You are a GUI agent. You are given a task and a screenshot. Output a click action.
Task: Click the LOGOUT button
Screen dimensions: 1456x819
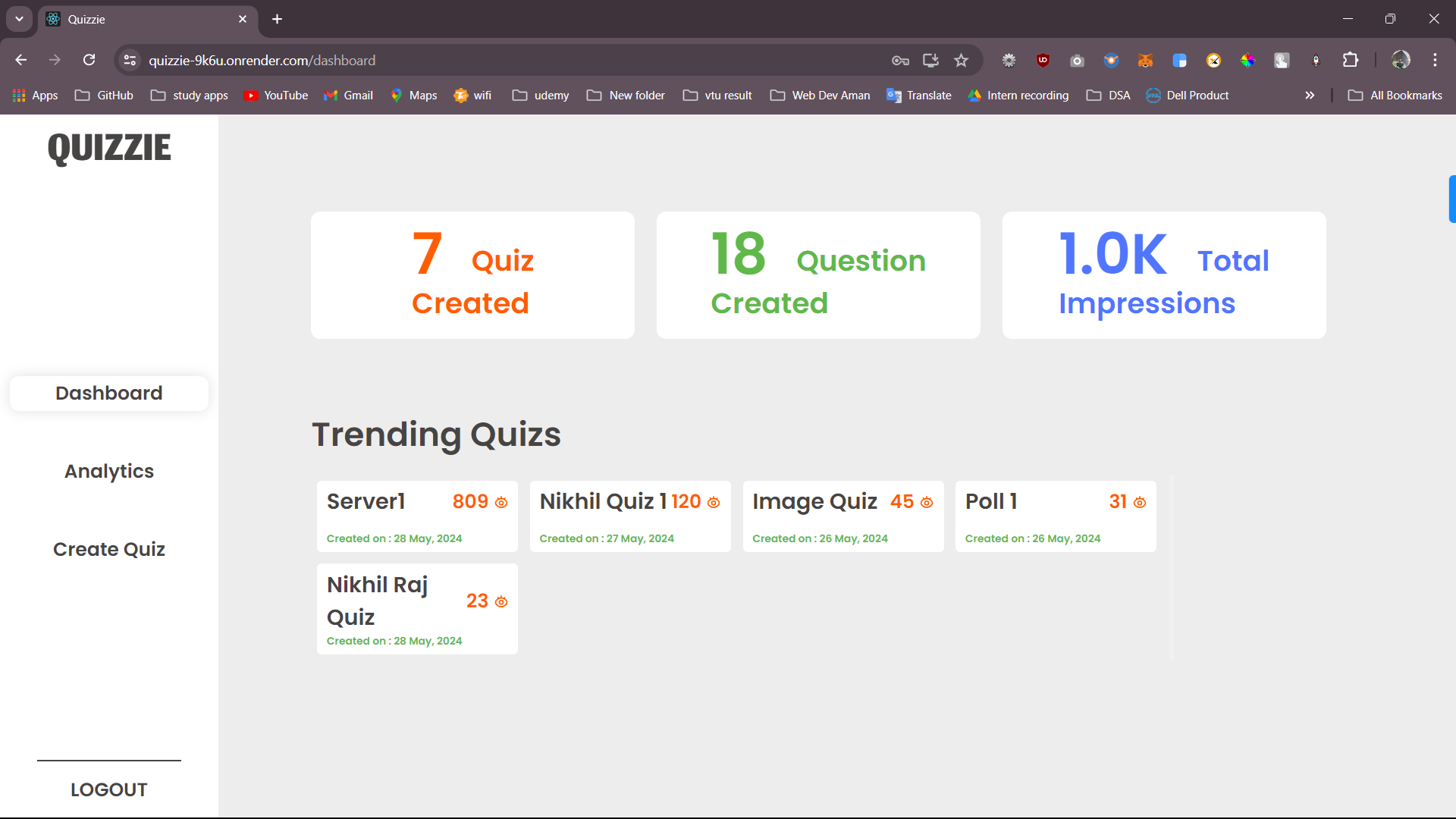(x=109, y=789)
